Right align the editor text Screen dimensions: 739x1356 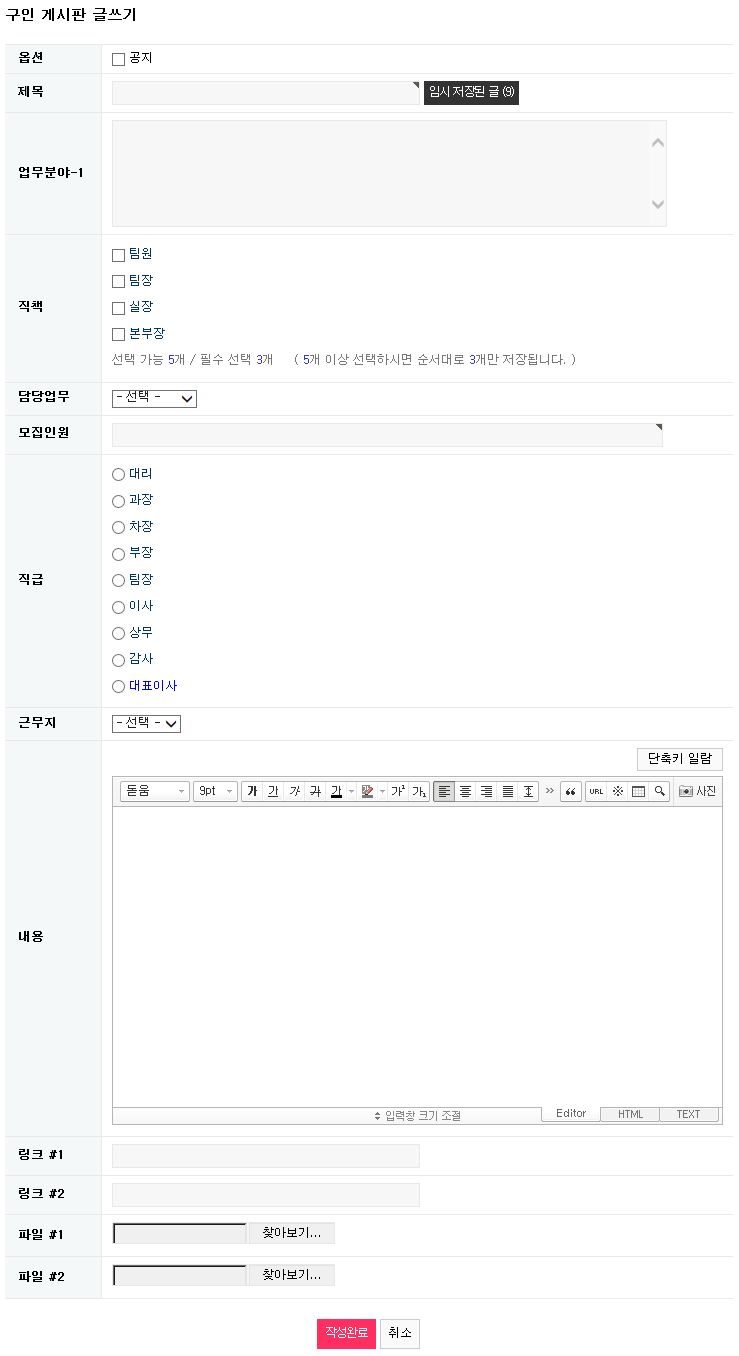486,791
